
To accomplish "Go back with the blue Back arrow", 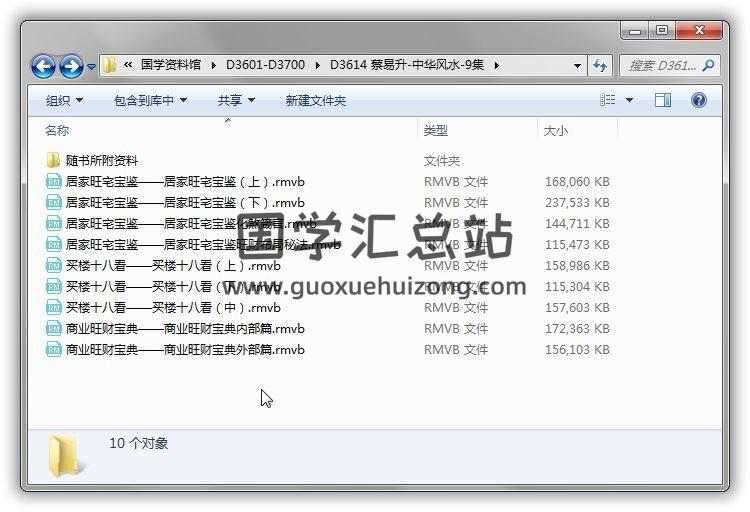I will 44,66.
